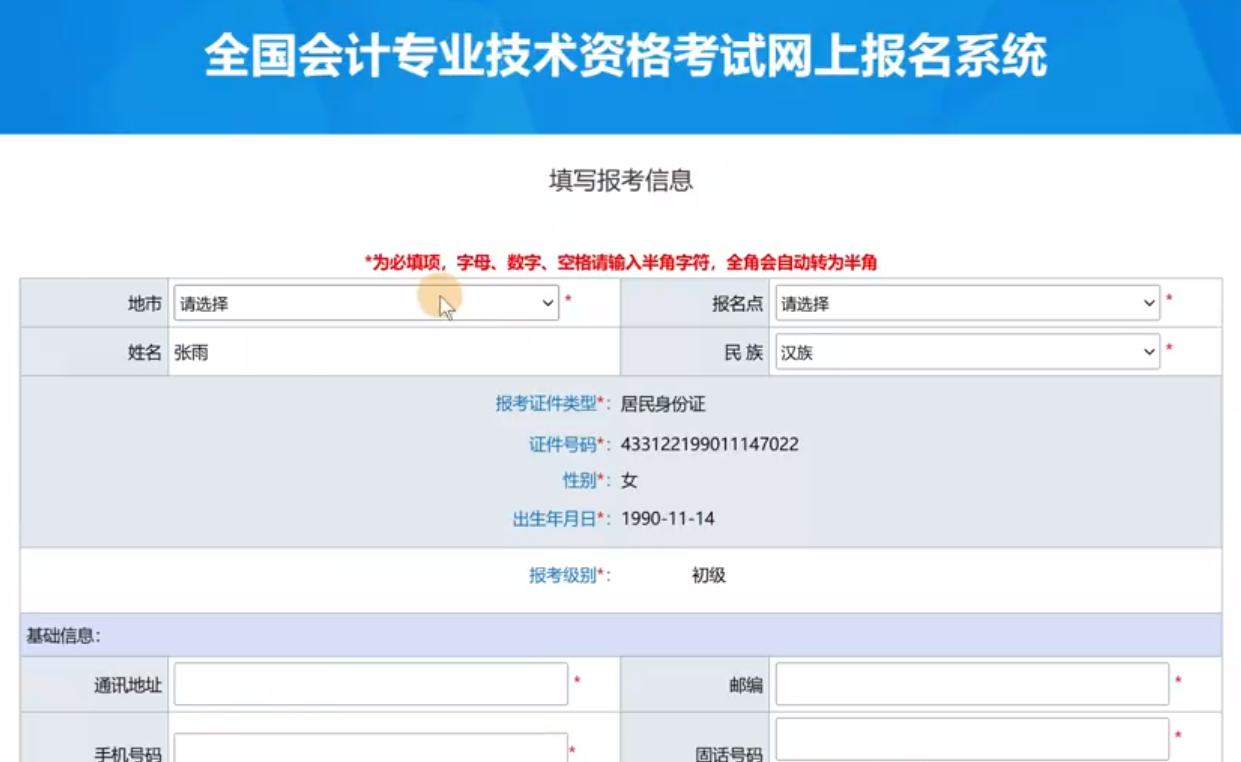Click the 证件号码 label
This screenshot has height=762, width=1241.
[x=563, y=444]
